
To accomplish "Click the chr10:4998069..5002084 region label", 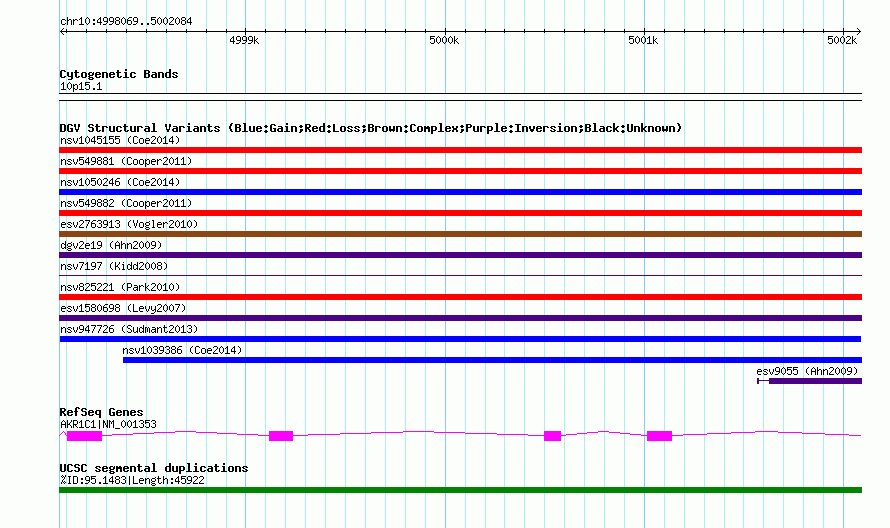I will click(126, 21).
